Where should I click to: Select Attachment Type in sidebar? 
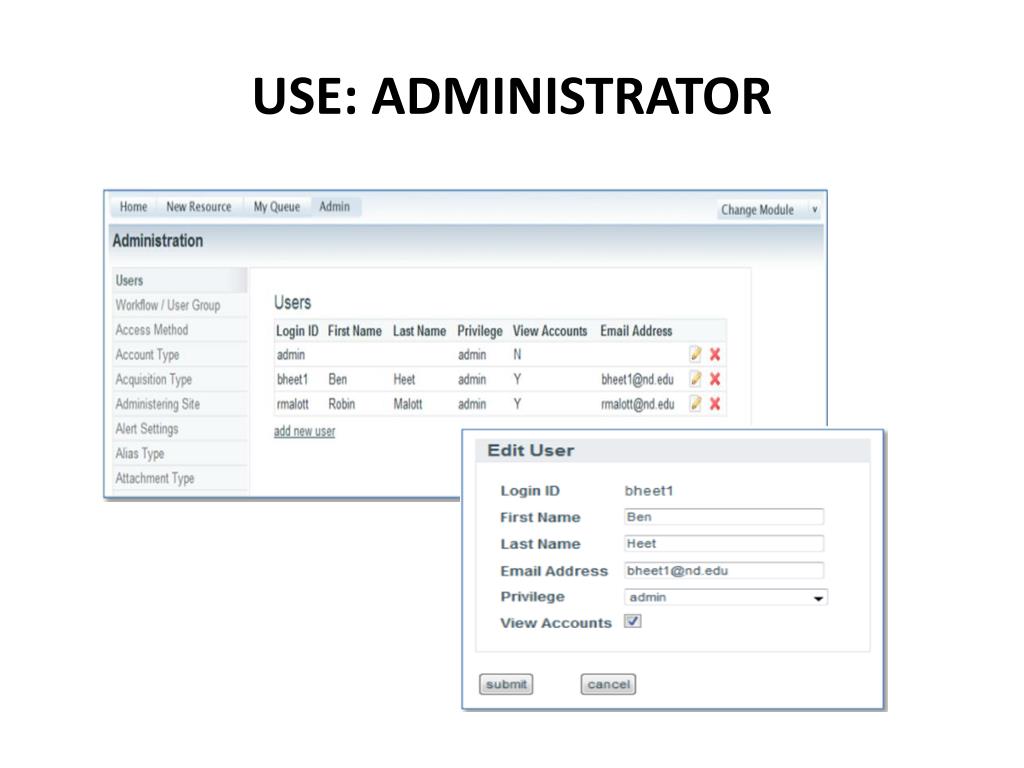(x=180, y=479)
